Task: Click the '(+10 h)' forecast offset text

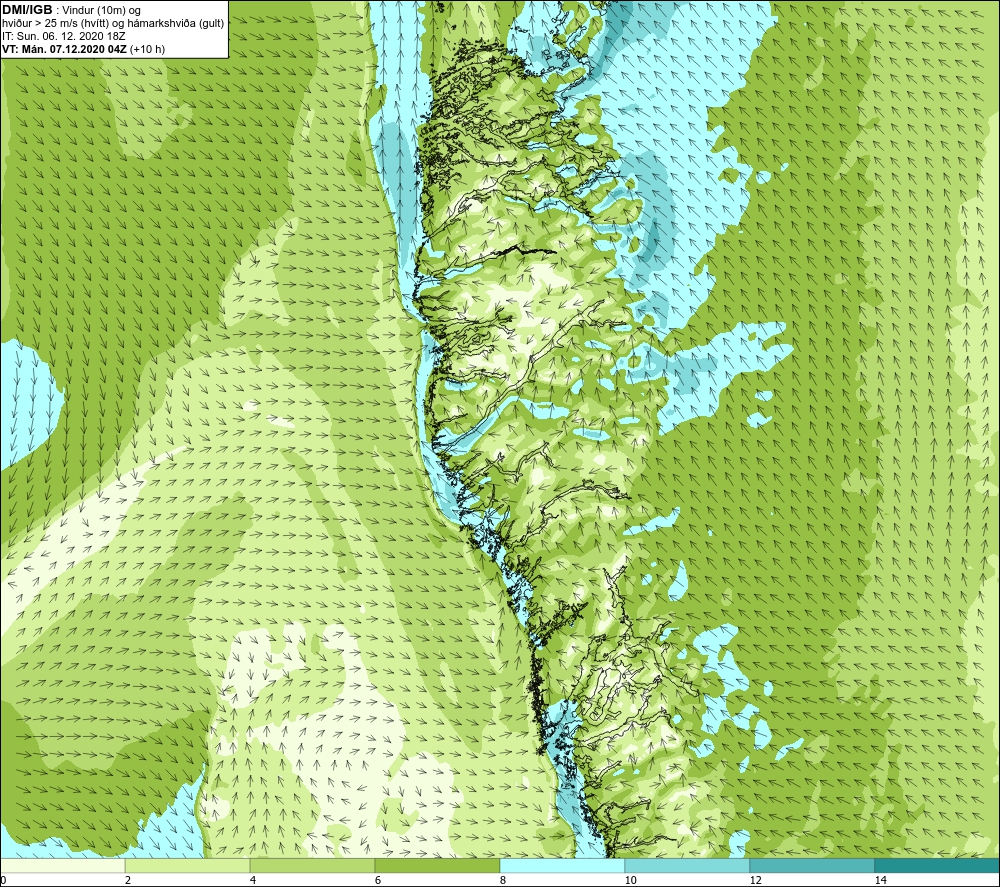Action: click(x=147, y=49)
